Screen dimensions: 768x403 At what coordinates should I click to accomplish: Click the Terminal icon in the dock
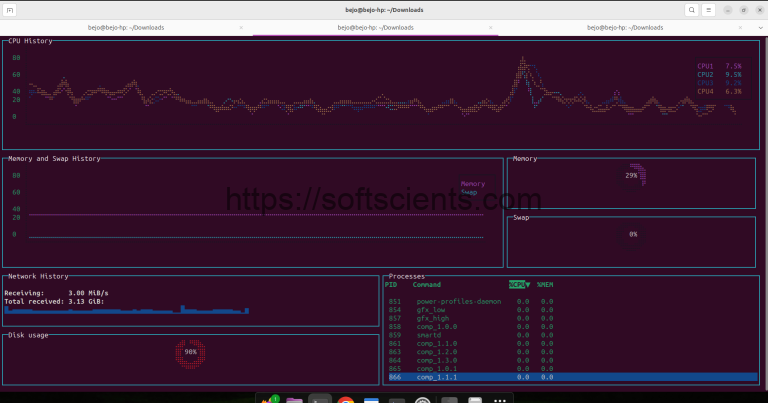(320, 399)
